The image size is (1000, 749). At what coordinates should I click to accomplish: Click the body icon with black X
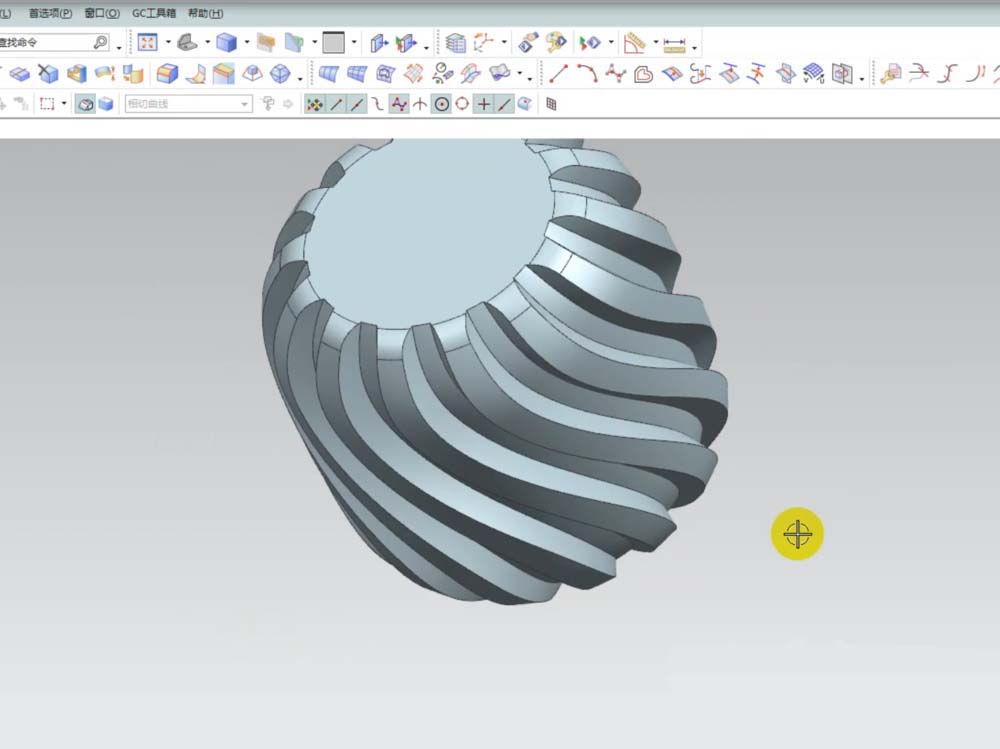tap(48, 74)
